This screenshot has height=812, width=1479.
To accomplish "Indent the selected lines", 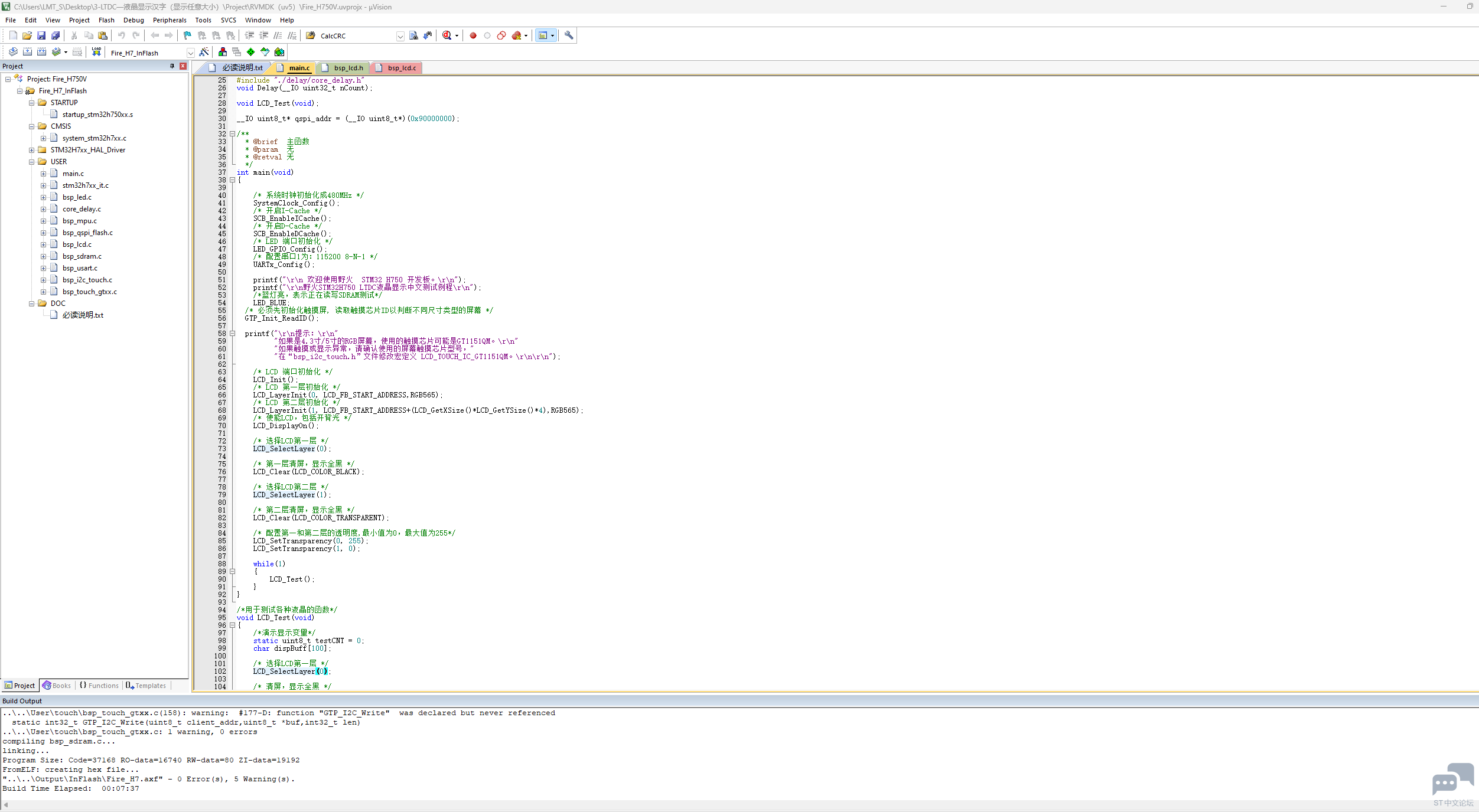I will point(250,35).
